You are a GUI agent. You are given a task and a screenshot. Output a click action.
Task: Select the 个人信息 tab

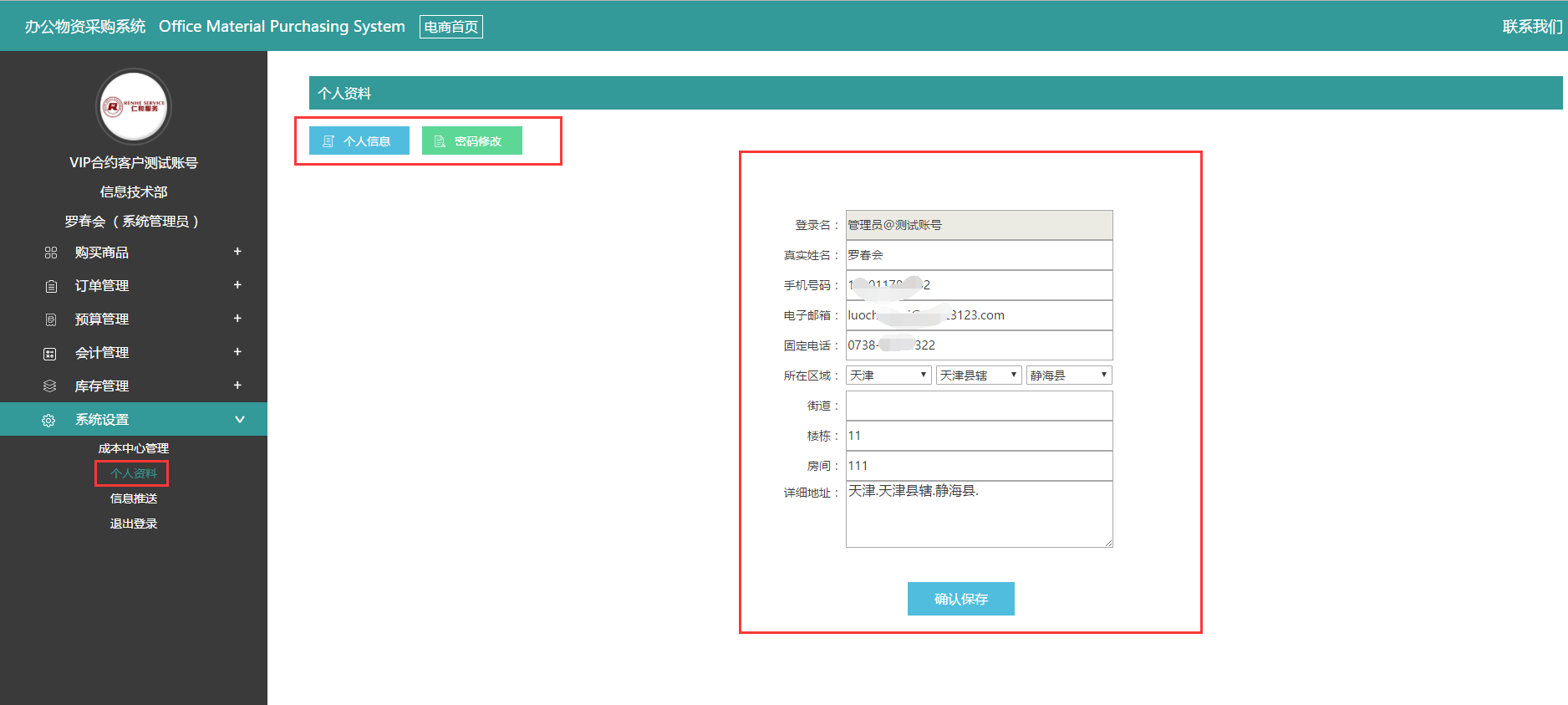coord(359,141)
